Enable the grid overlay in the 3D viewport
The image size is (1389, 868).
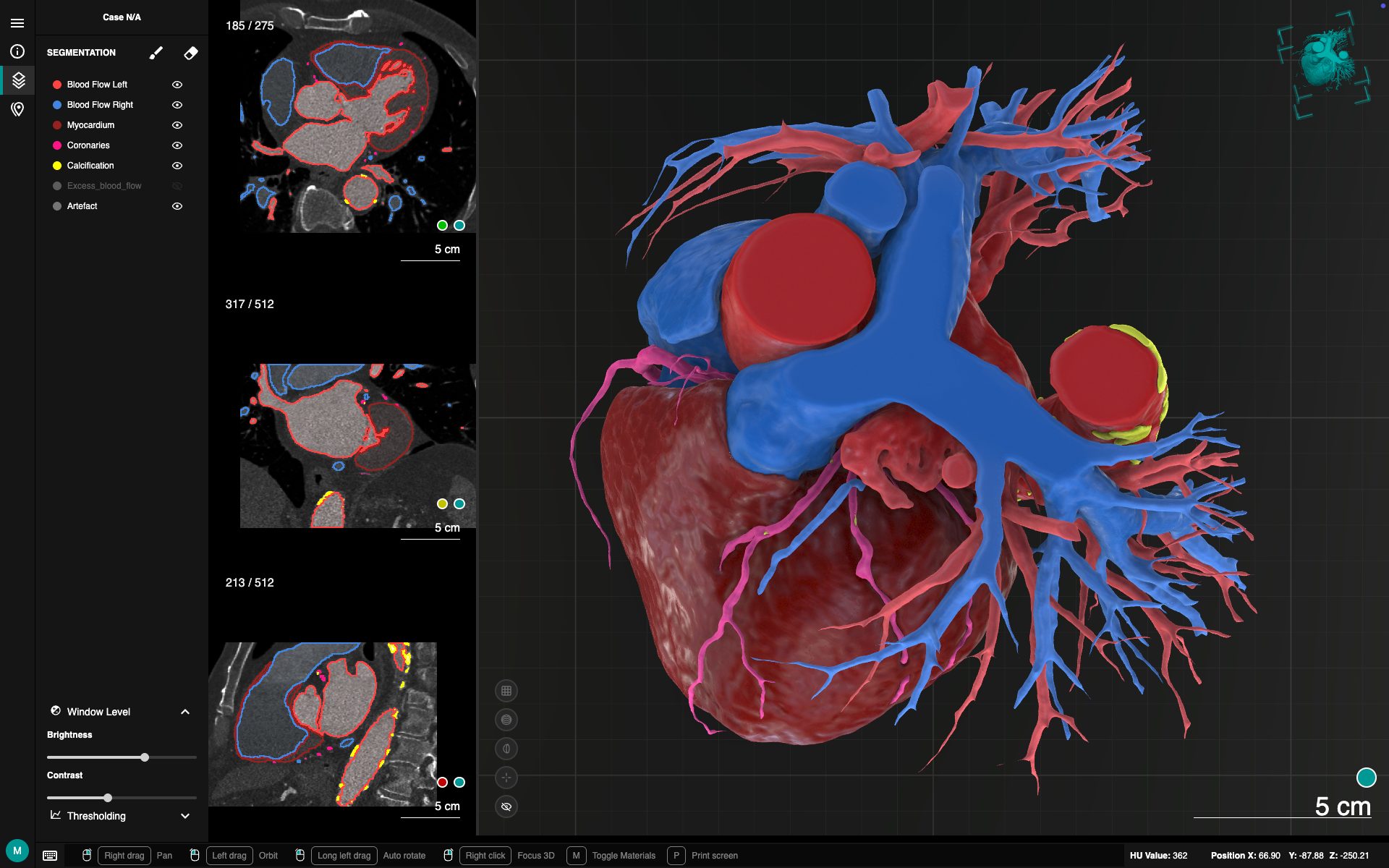pos(506,690)
